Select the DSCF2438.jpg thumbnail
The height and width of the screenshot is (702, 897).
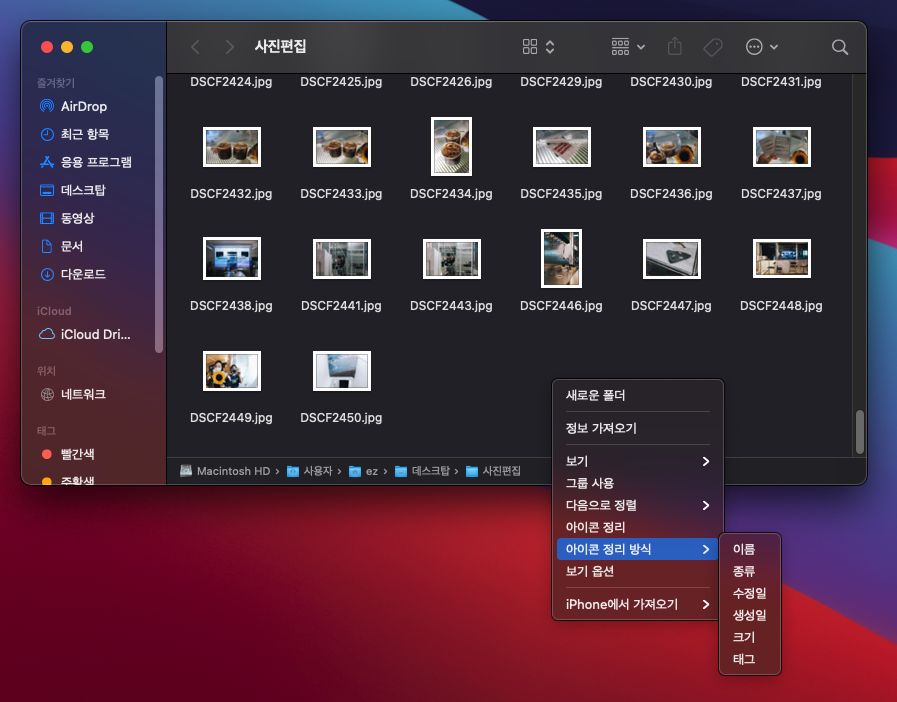(232, 259)
